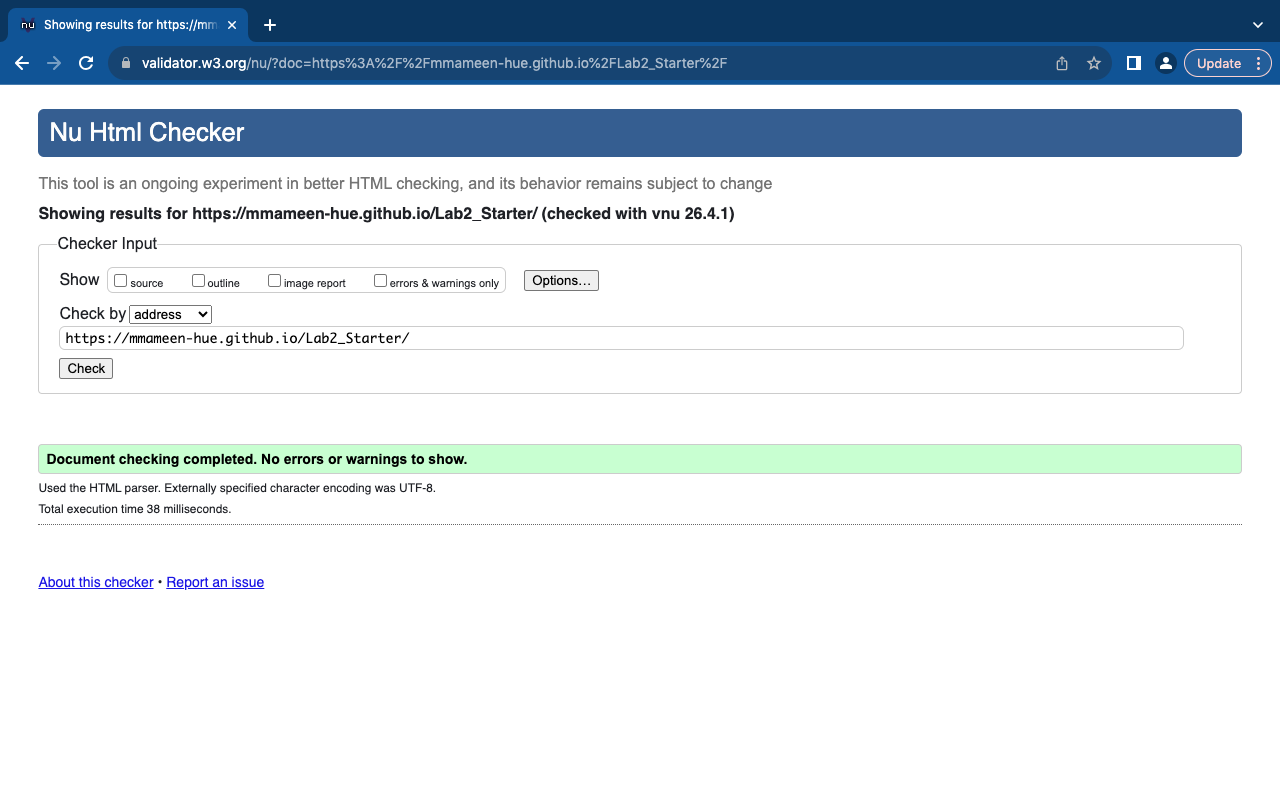1280x800 pixels.
Task: Select the Showing results browser tab
Action: click(130, 25)
